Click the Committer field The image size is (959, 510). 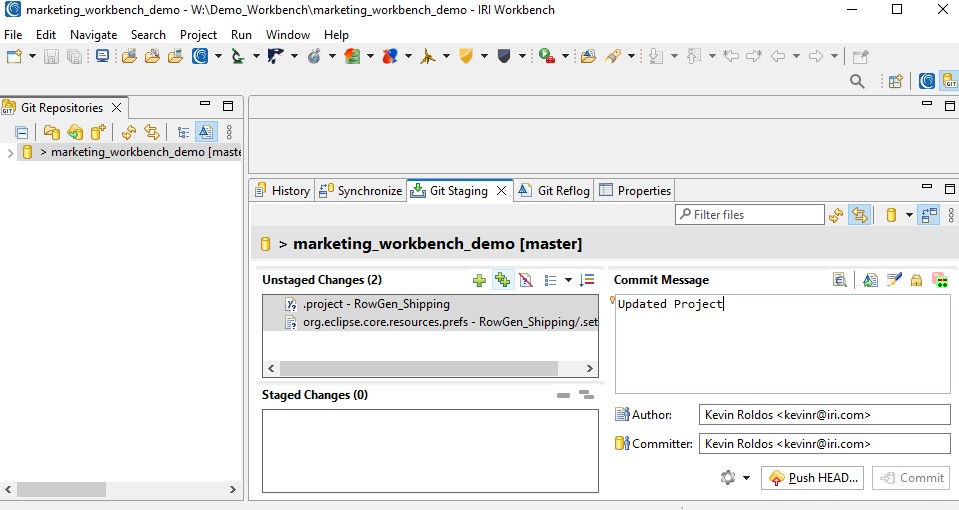824,444
